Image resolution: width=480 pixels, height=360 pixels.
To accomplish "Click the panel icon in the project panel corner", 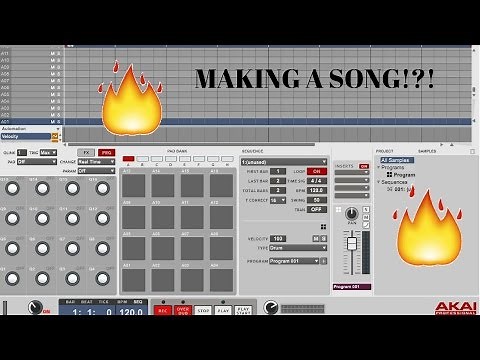I will (x=472, y=151).
